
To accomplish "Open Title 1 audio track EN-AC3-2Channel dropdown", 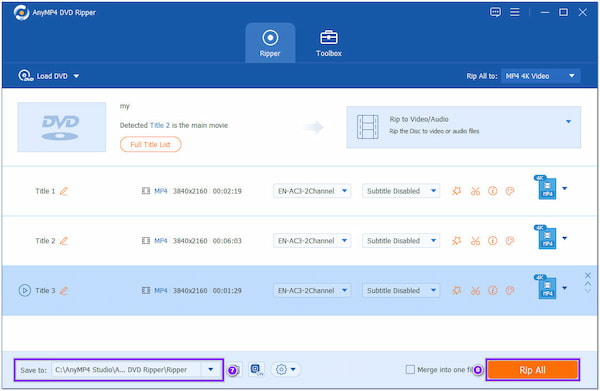I will [x=312, y=191].
